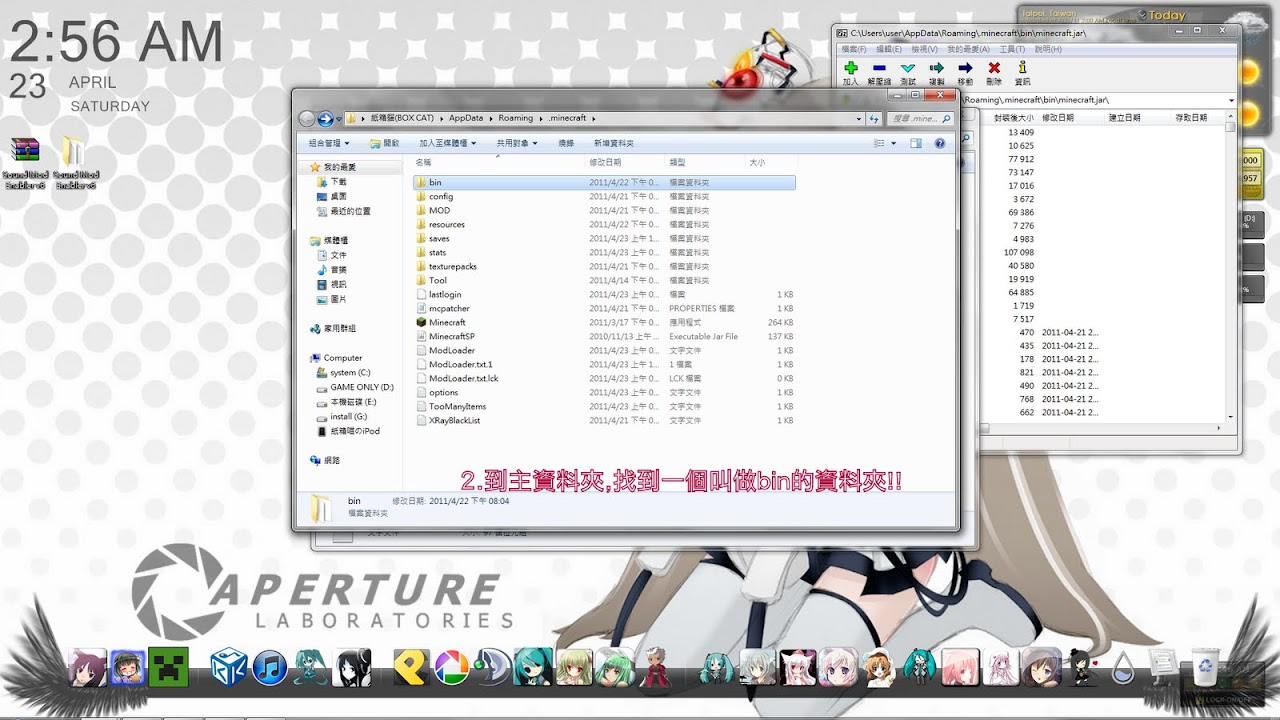
Task: Click Explorer's Forward arrow button
Action: click(x=325, y=119)
